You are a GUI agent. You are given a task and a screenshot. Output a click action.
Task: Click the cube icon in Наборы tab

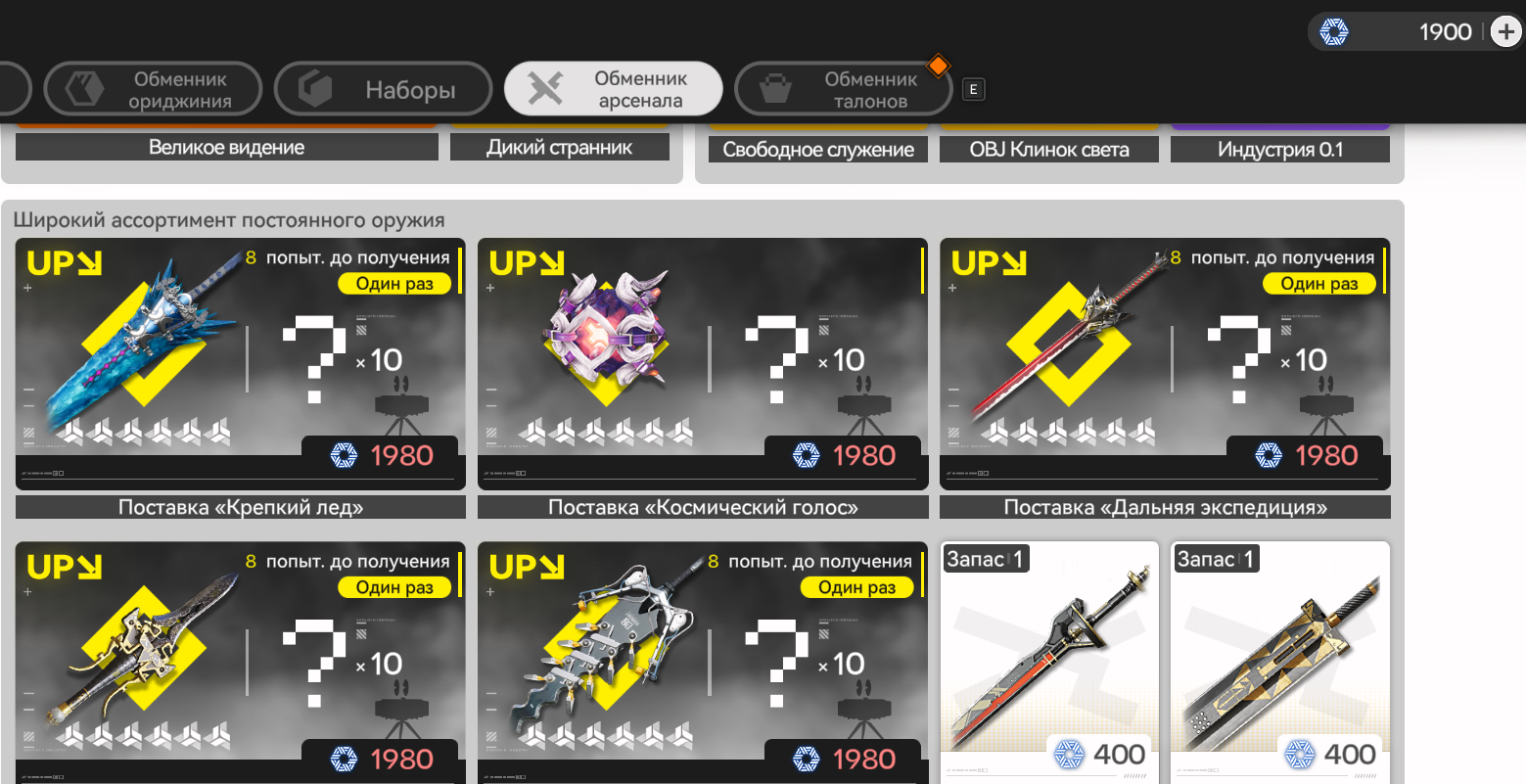316,89
